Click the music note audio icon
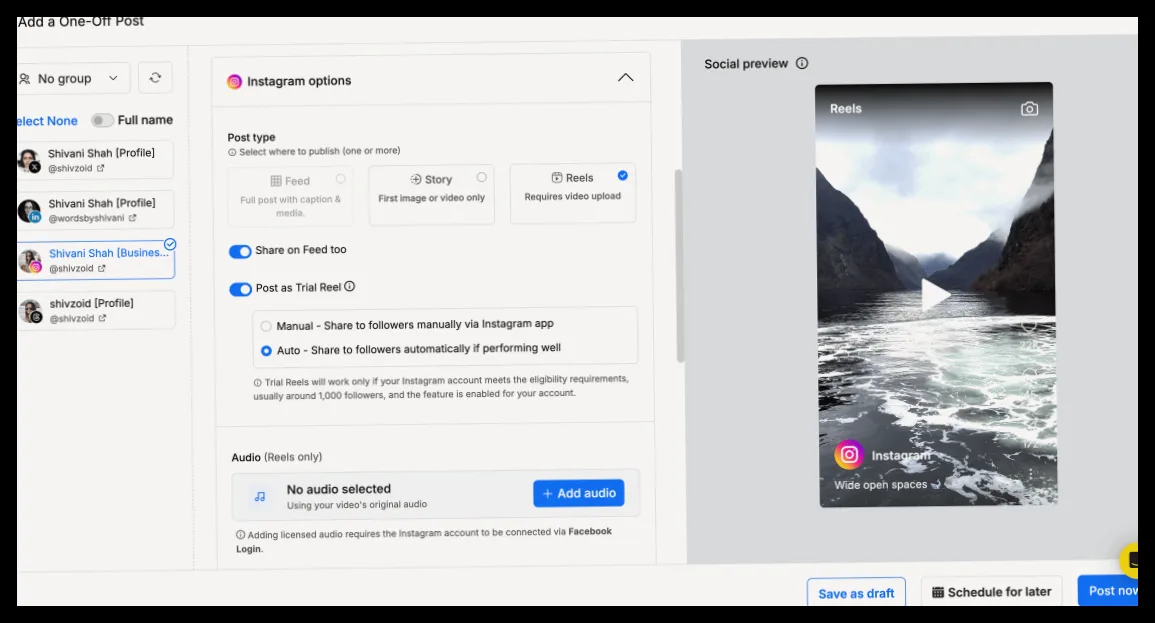 coord(259,496)
